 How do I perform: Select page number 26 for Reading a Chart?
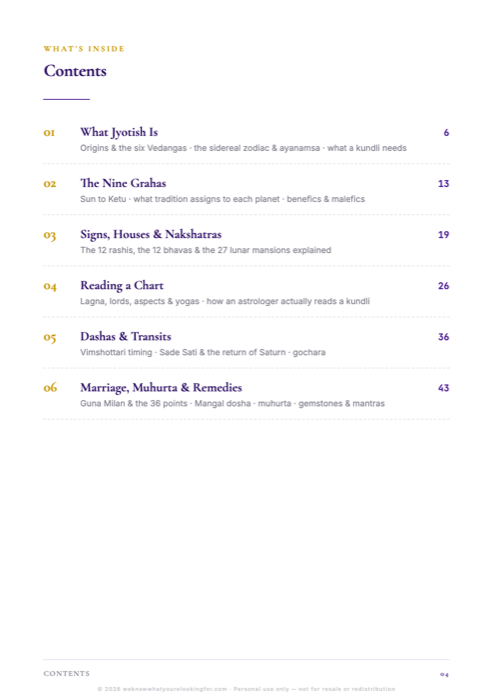click(x=443, y=286)
